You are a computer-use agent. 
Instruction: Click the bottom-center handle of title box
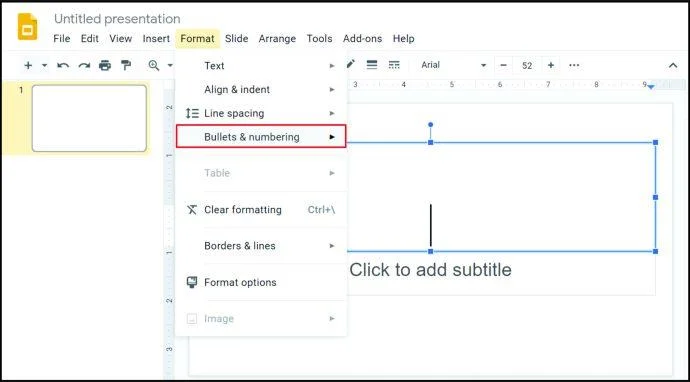(430, 251)
